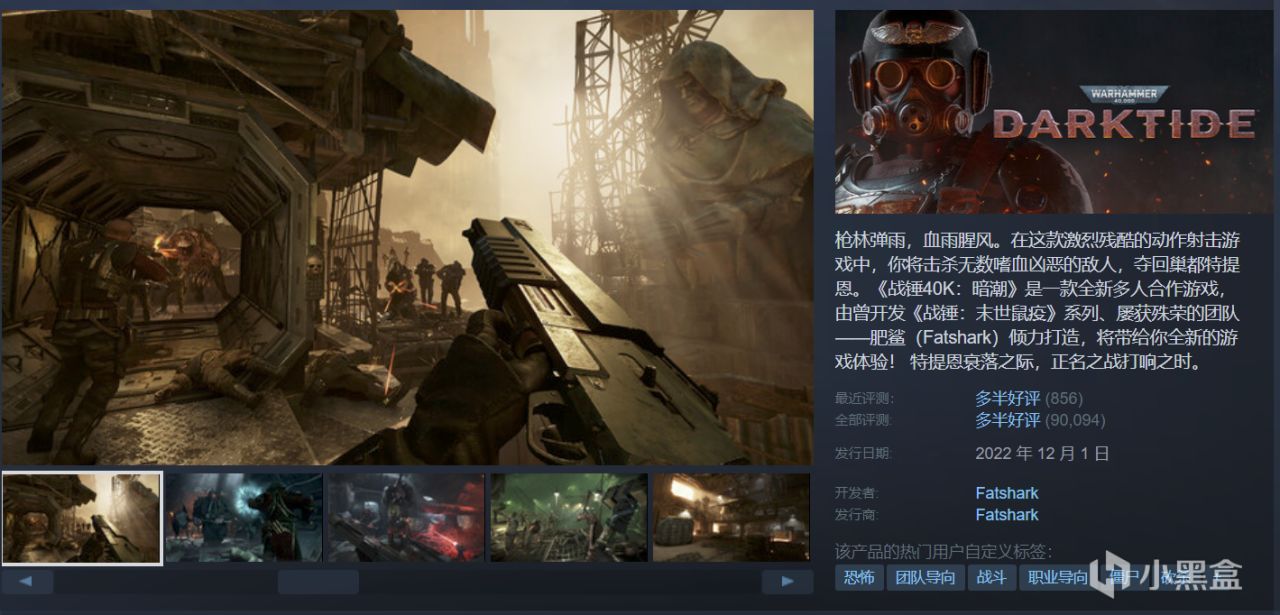Image resolution: width=1280 pixels, height=615 pixels.
Task: Click the 开发者 label
Action: coord(856,493)
